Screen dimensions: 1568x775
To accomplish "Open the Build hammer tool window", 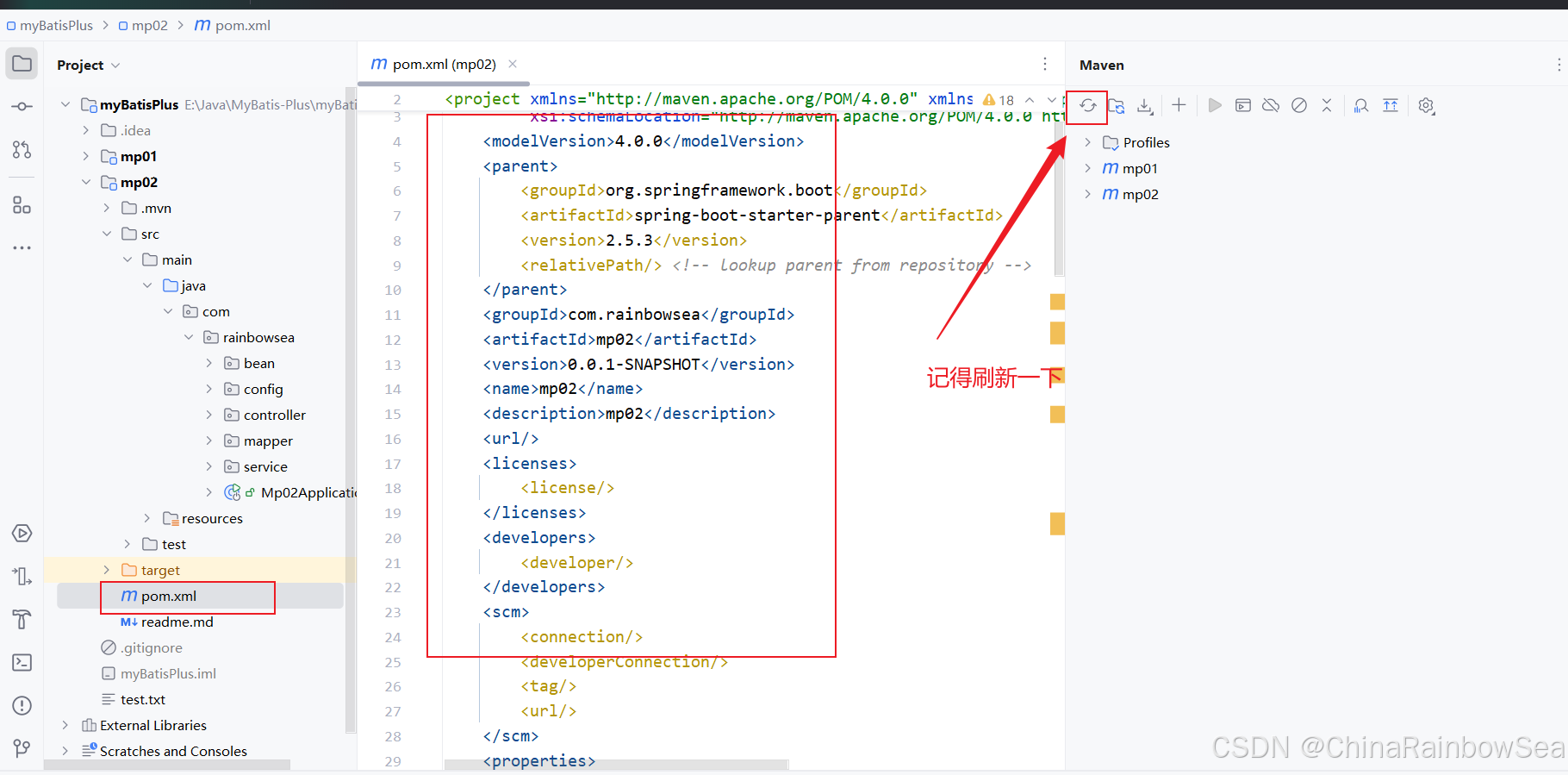I will click(x=22, y=620).
